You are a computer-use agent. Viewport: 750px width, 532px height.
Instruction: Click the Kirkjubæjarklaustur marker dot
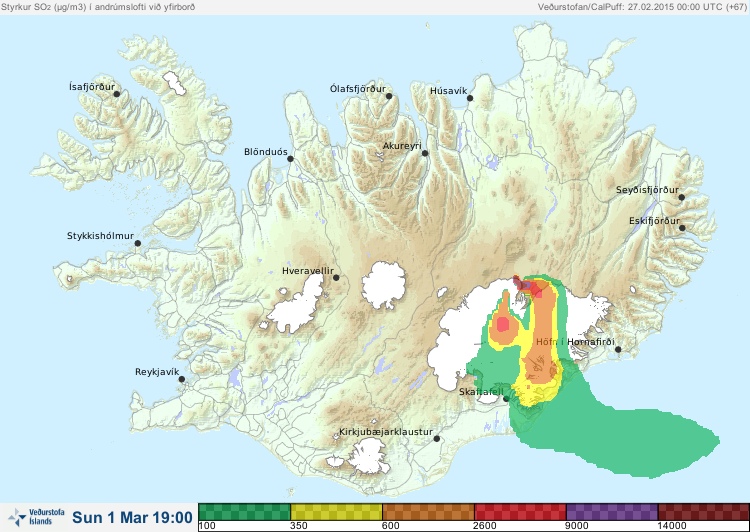click(x=436, y=439)
